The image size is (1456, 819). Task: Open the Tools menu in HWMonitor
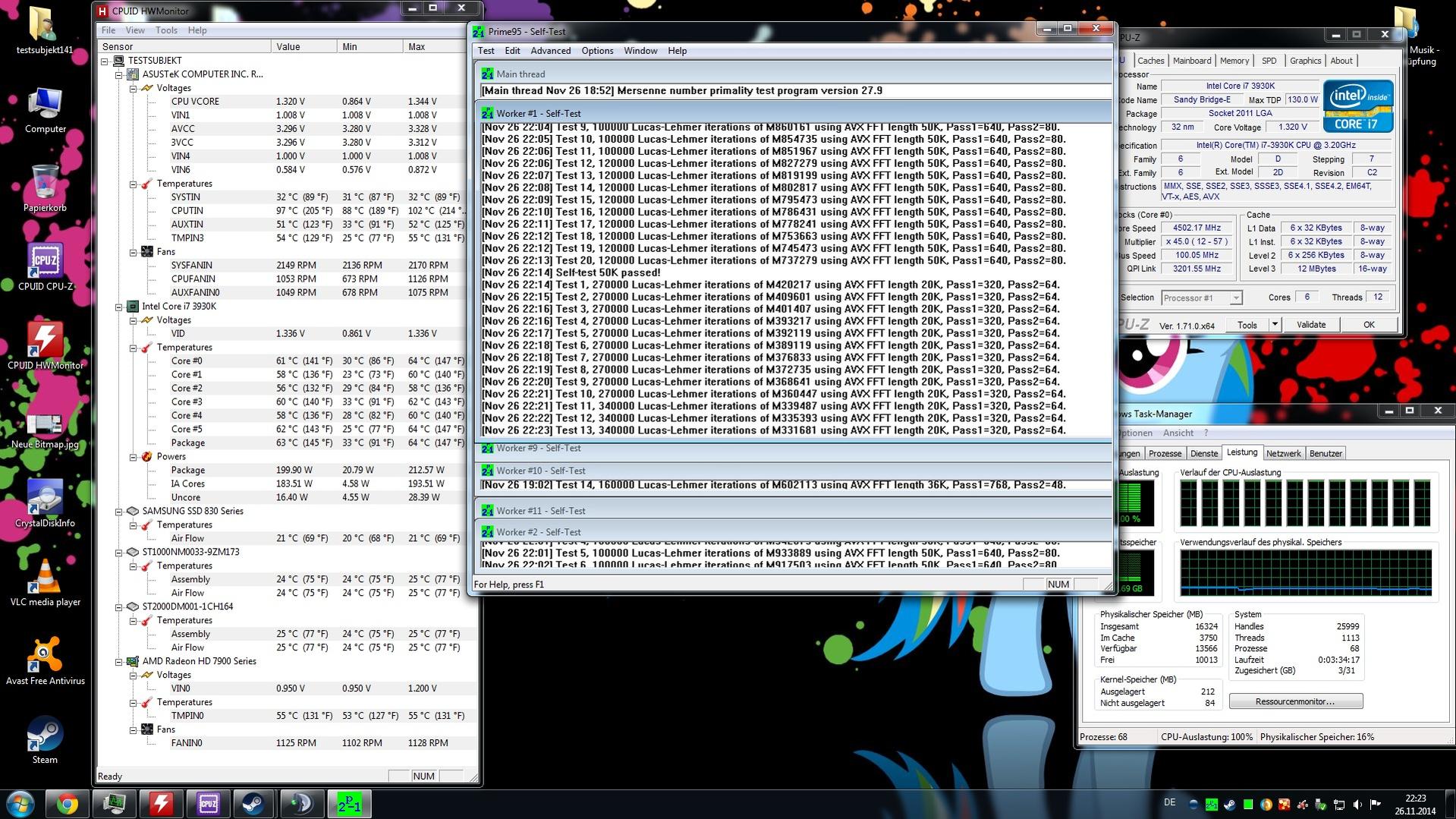[x=166, y=30]
